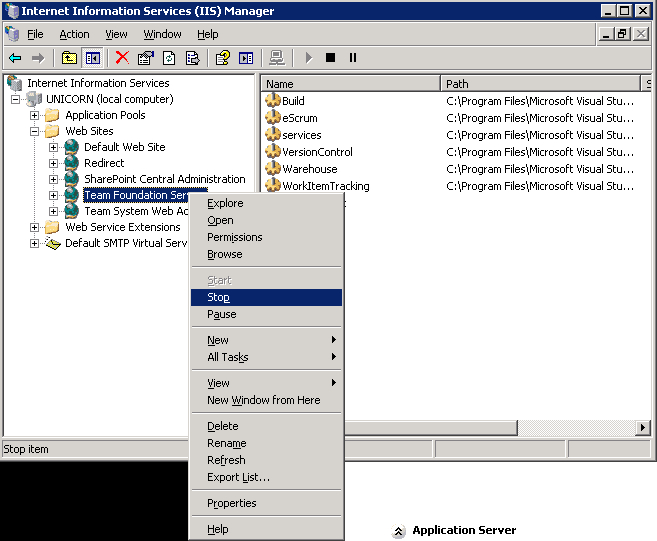Expand the Default Web Site node
657x541 pixels.
click(x=54, y=147)
